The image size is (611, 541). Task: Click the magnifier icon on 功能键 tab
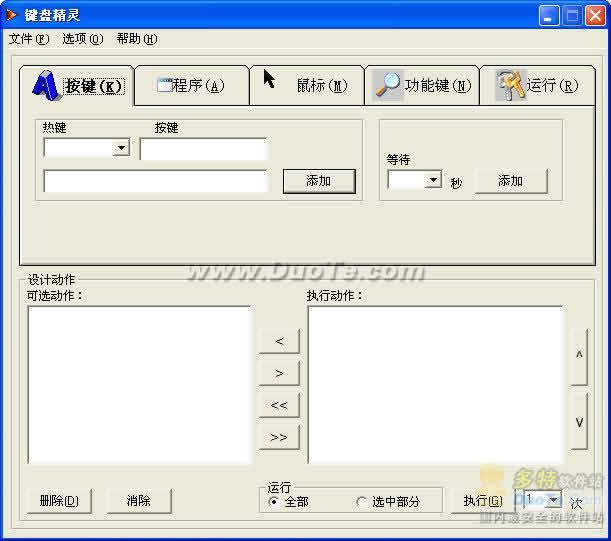pos(388,85)
